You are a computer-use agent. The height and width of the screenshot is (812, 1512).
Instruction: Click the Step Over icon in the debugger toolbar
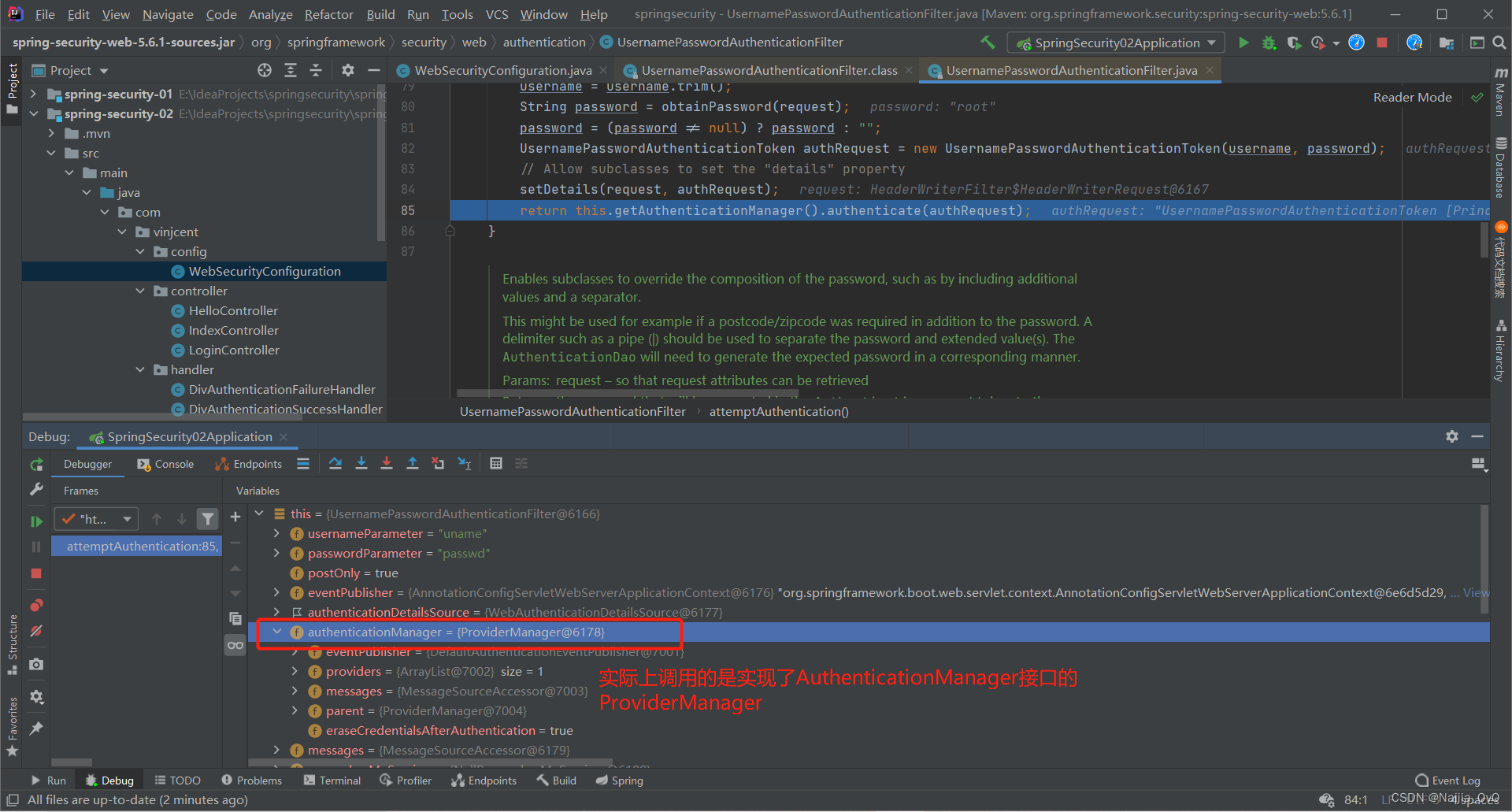point(335,463)
